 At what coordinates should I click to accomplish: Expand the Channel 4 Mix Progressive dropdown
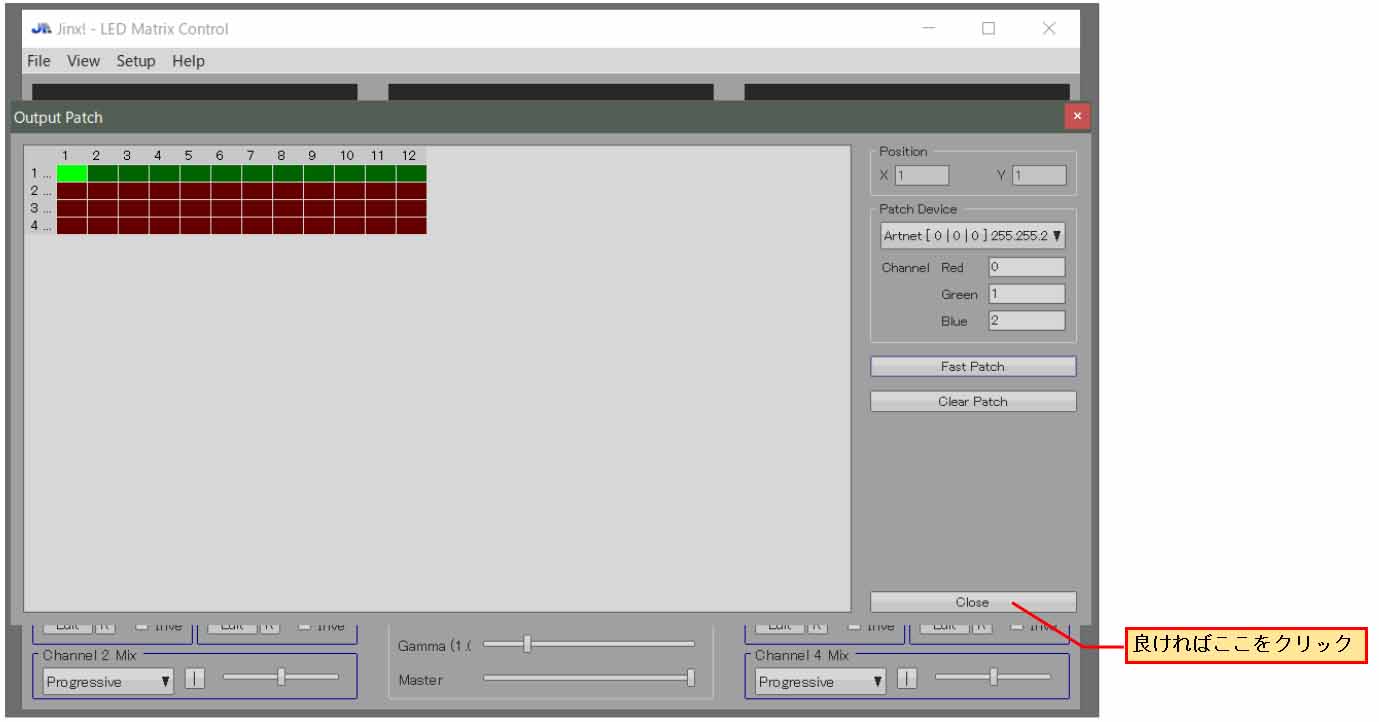[x=820, y=682]
